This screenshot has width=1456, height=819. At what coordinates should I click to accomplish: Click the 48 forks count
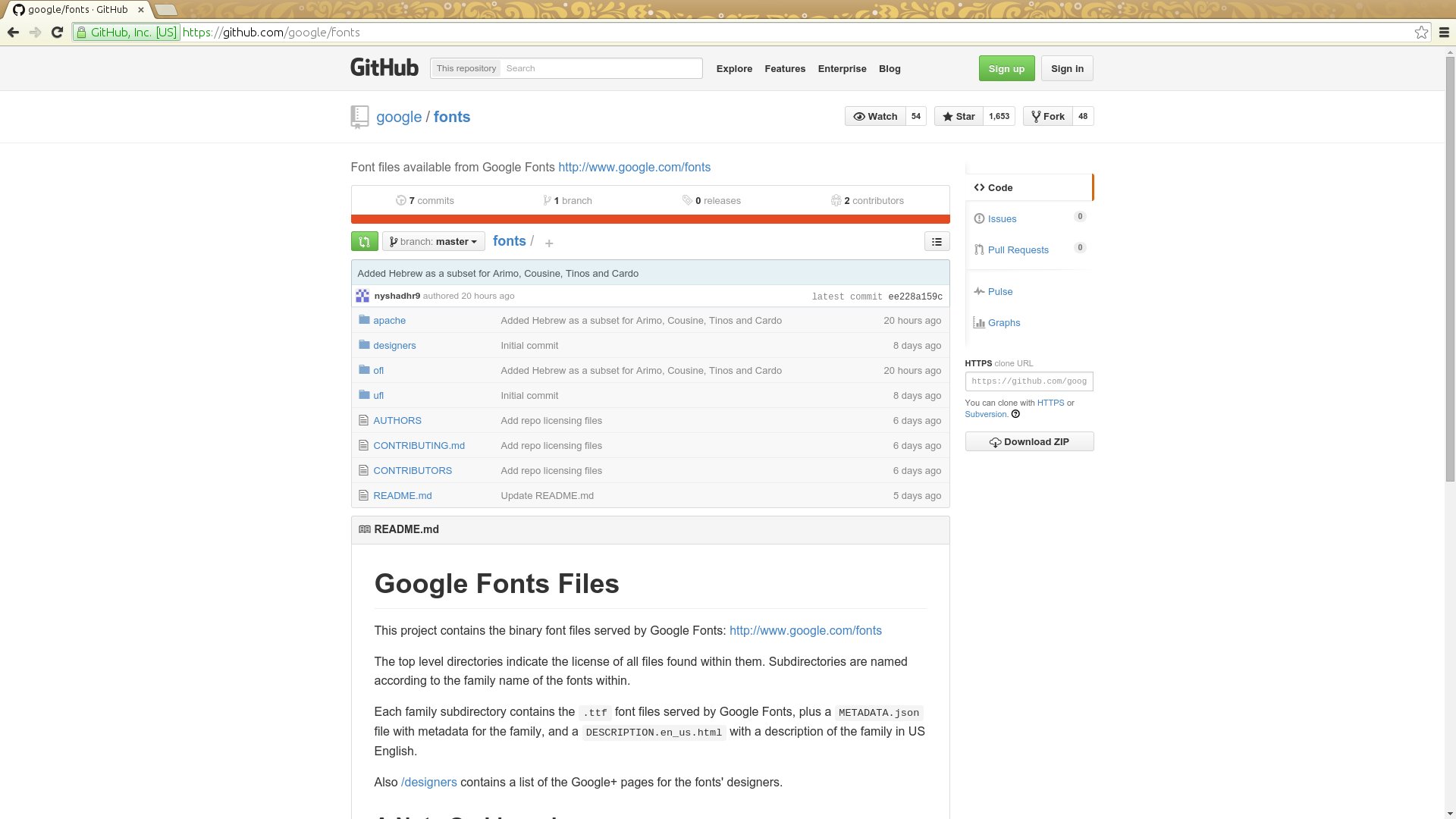point(1083,116)
